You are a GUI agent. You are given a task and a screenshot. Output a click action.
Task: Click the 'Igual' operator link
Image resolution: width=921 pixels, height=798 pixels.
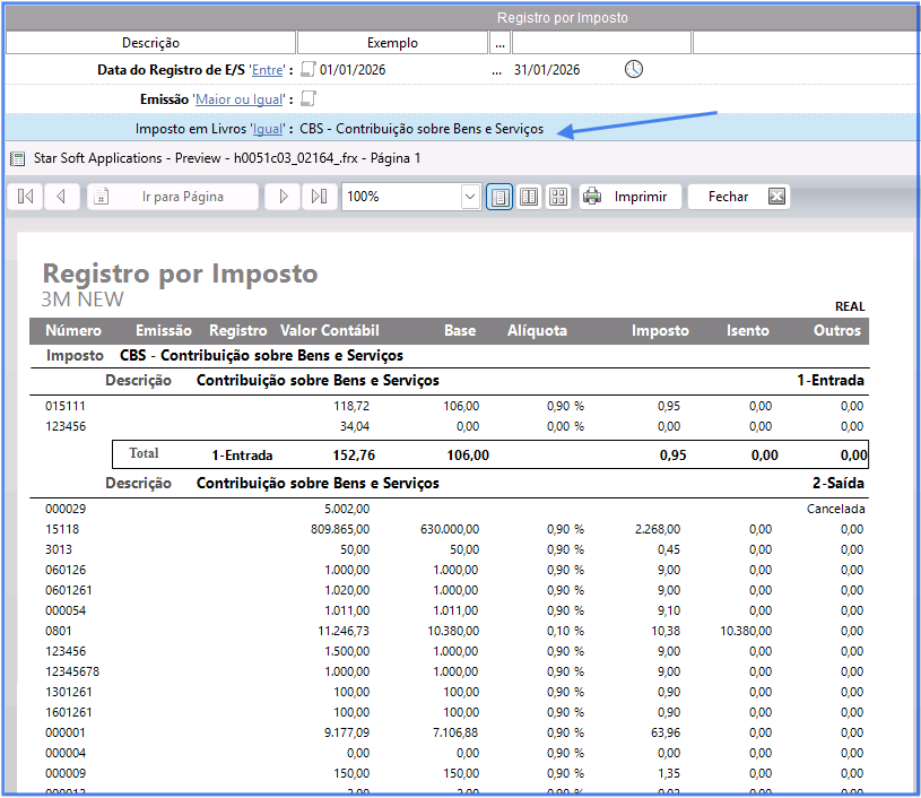click(x=267, y=129)
